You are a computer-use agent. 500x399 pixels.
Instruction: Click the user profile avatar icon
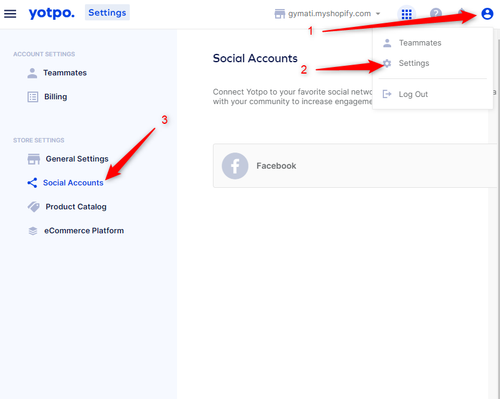pos(487,14)
